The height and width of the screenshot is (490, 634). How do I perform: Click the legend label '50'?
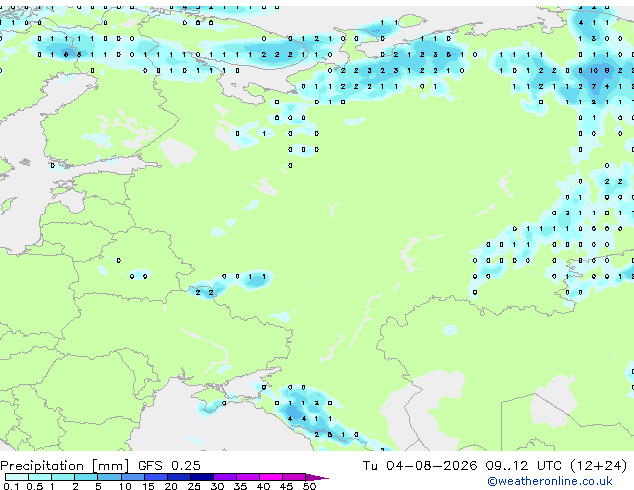point(309,486)
